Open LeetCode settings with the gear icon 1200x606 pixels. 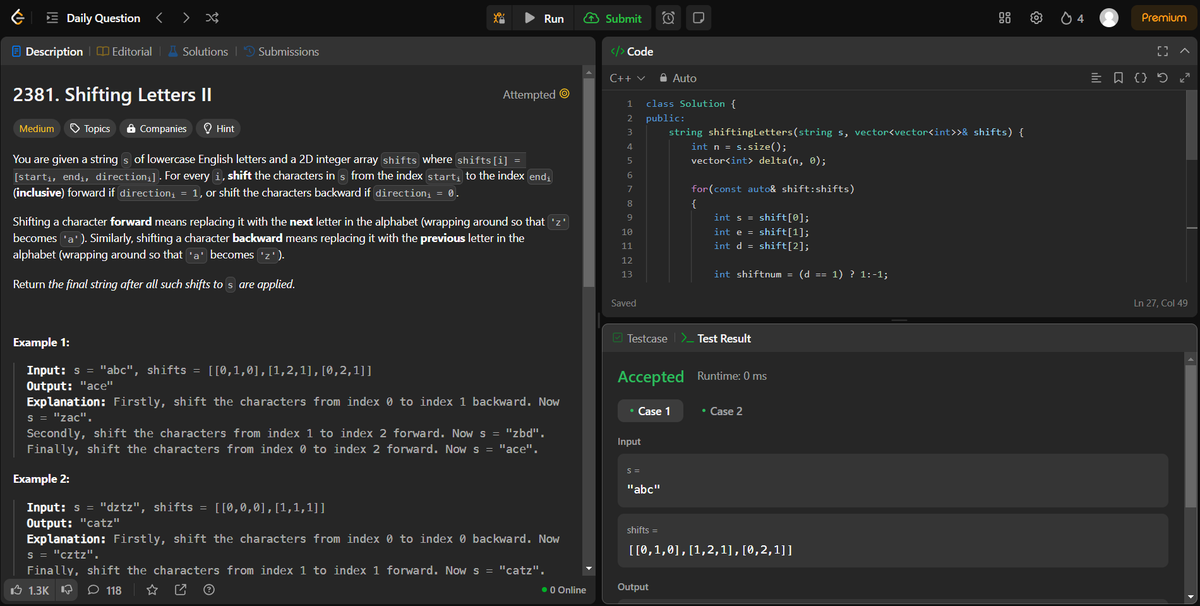(1036, 17)
